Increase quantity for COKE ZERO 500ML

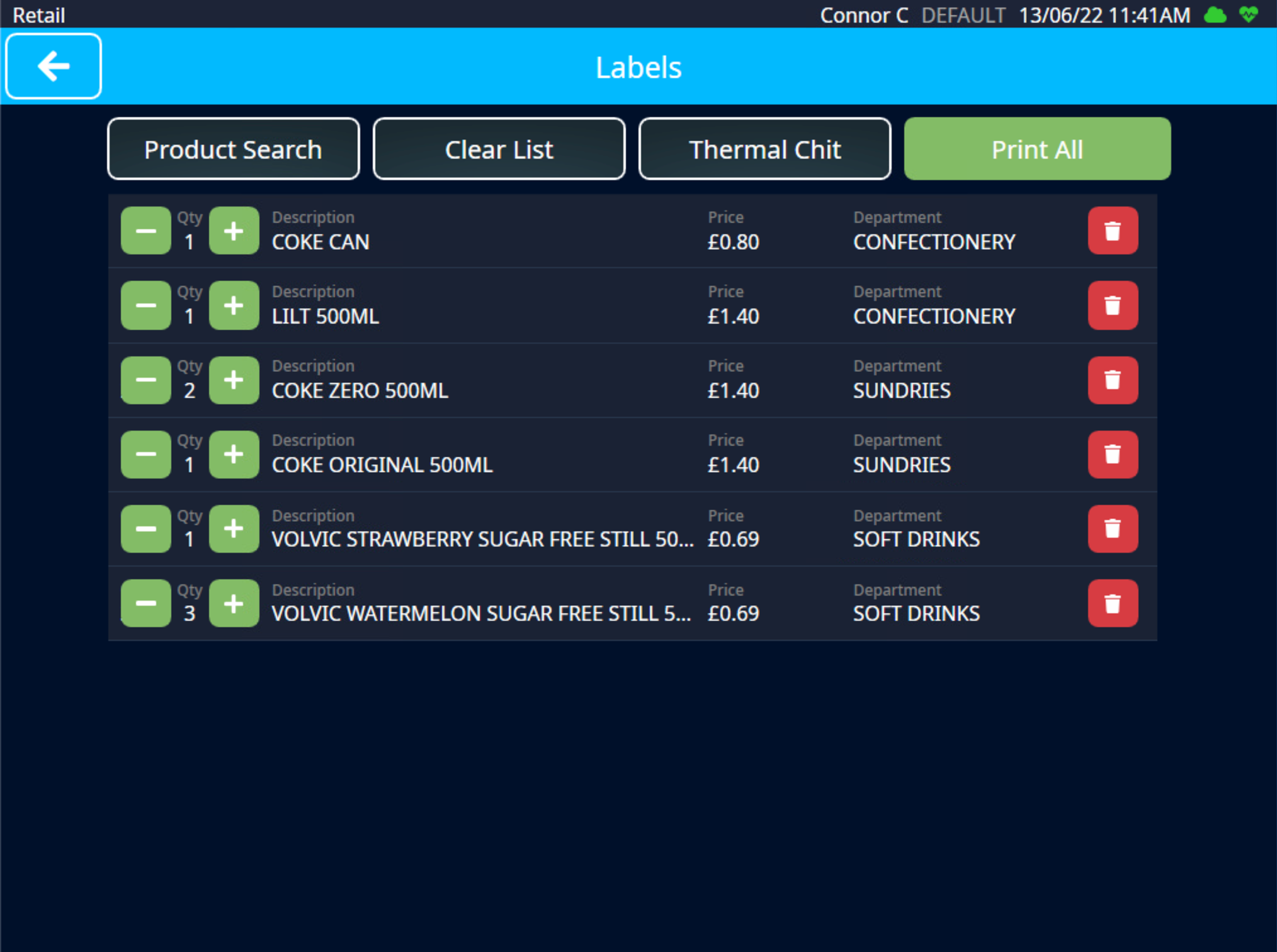(x=234, y=380)
